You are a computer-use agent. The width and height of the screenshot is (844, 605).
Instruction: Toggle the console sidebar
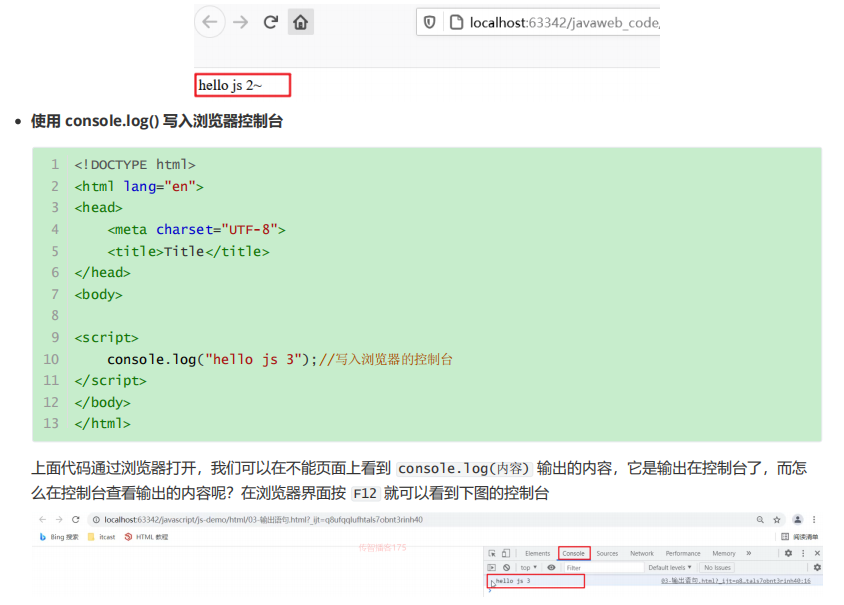(491, 567)
